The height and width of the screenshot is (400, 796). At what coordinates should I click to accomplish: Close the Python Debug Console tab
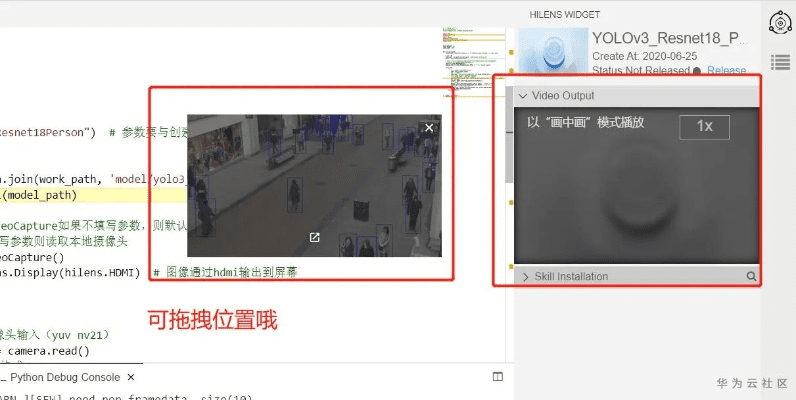(x=131, y=377)
